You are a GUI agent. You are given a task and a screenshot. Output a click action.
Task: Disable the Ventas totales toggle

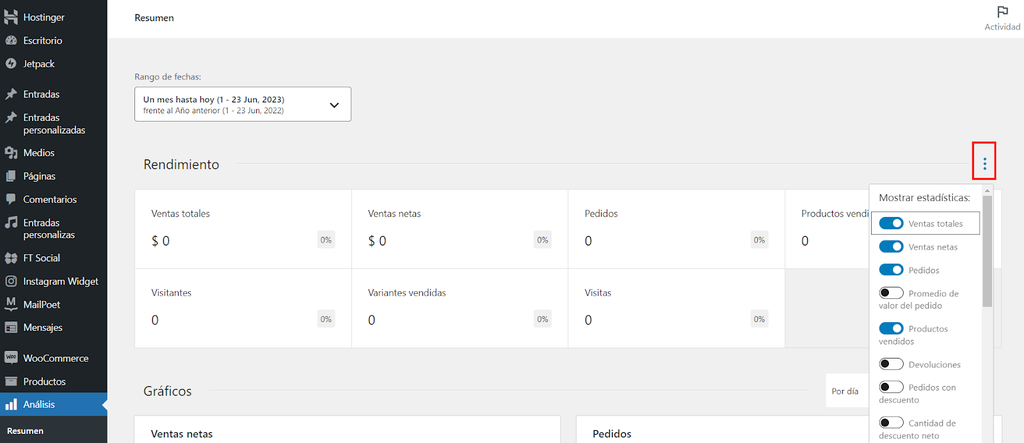(x=891, y=223)
